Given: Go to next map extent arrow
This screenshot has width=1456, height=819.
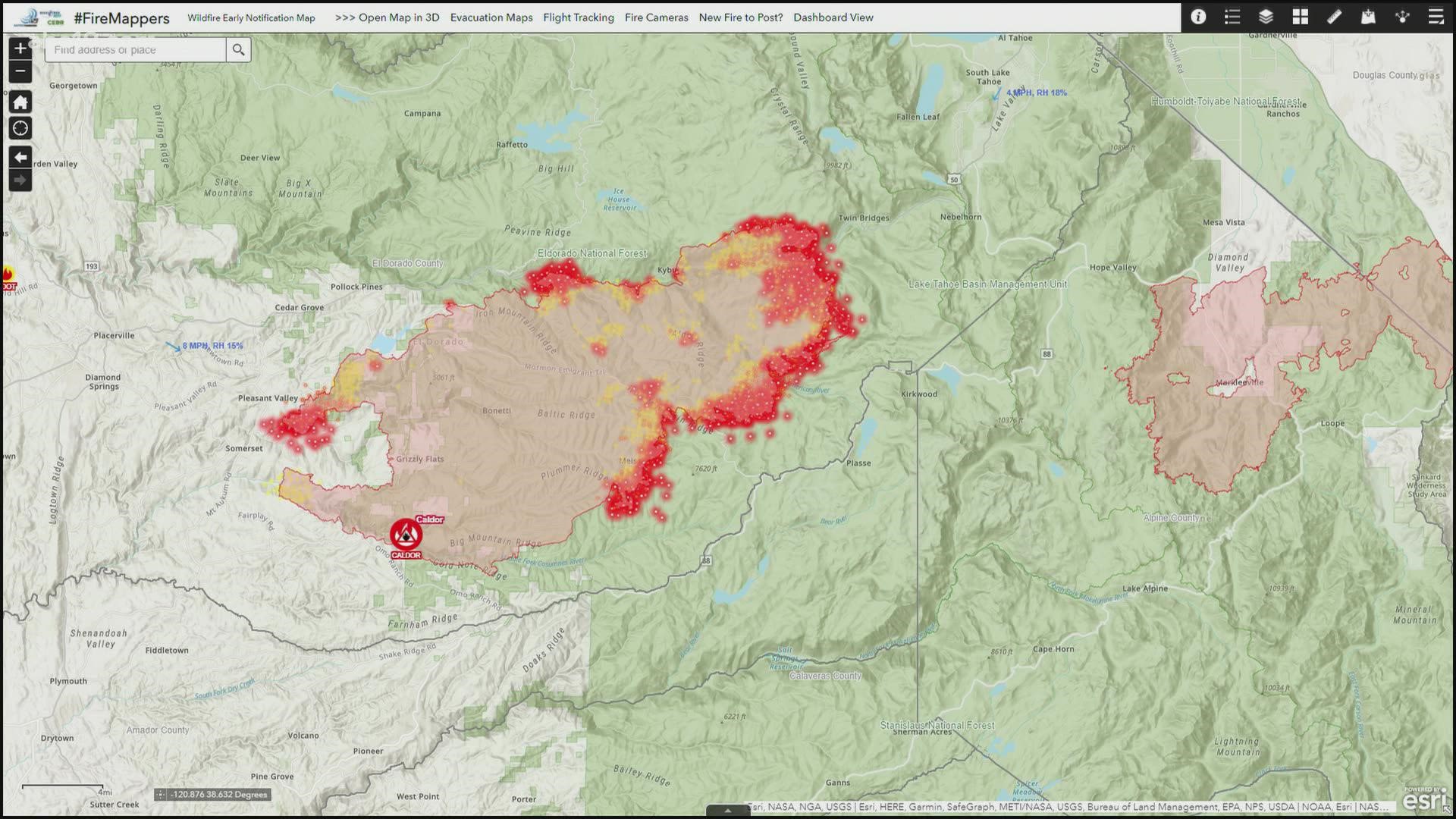Looking at the screenshot, I should coord(20,180).
